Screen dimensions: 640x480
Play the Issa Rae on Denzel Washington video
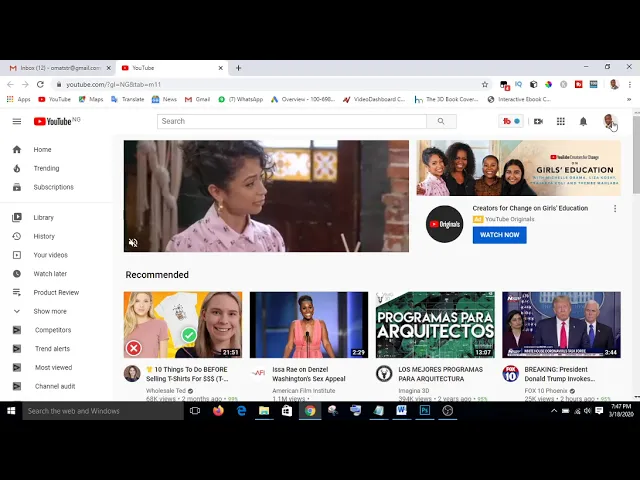(x=309, y=325)
